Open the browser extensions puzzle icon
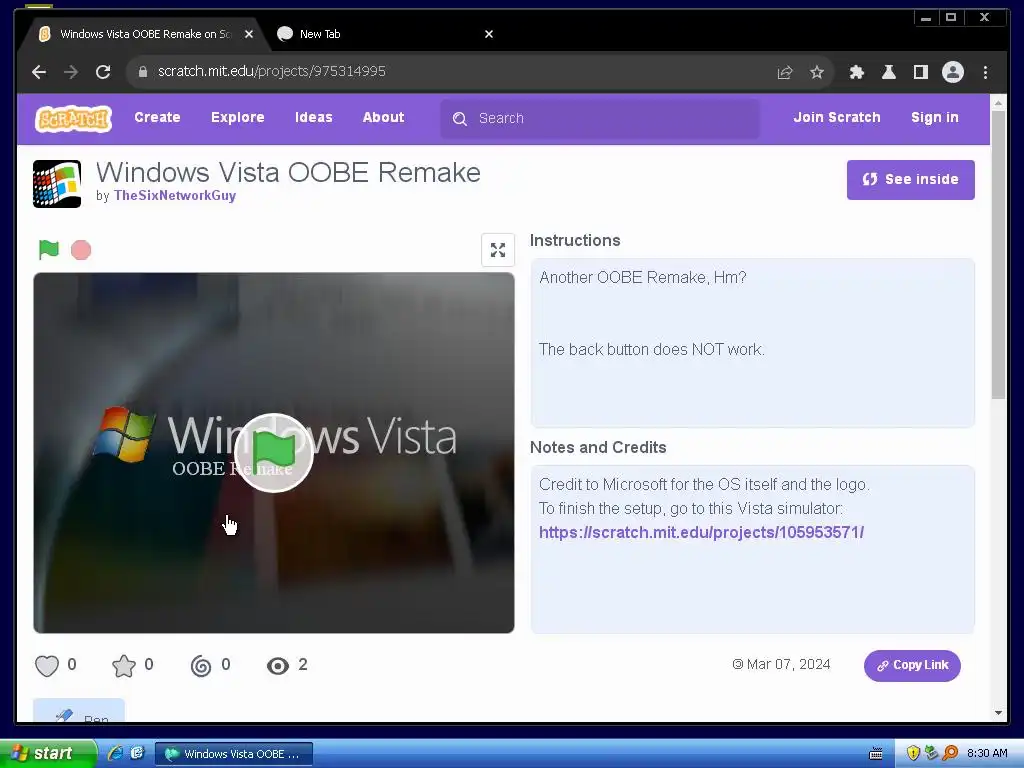Viewport: 1024px width, 768px height. (x=856, y=72)
